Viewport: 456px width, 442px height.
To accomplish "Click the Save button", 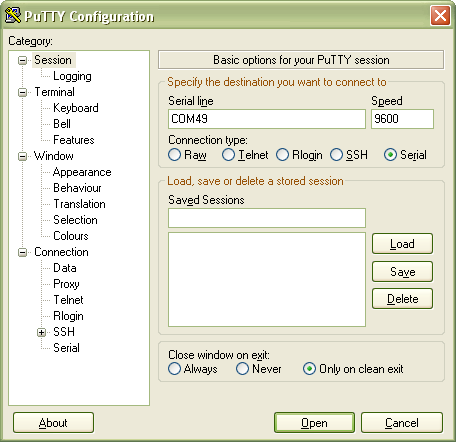I will (402, 272).
